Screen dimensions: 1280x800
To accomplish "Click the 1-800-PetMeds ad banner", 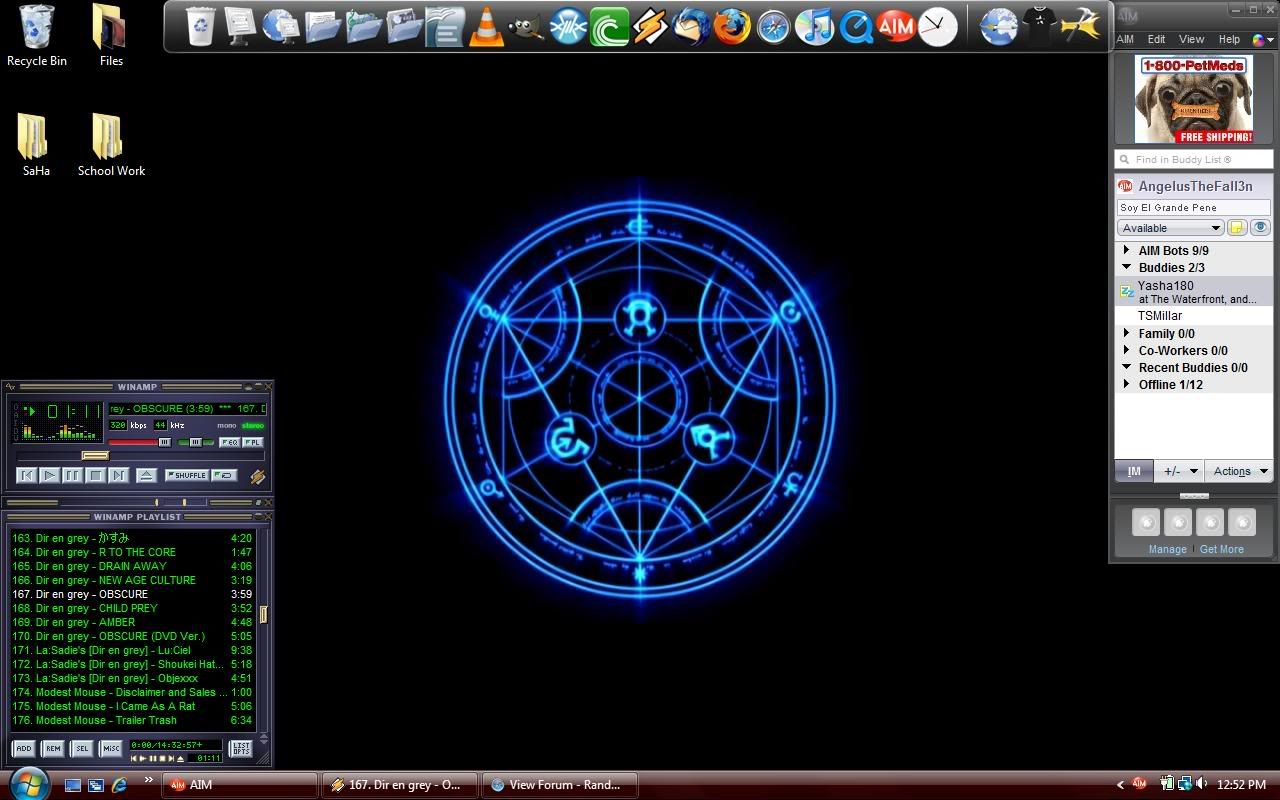I will 1194,99.
